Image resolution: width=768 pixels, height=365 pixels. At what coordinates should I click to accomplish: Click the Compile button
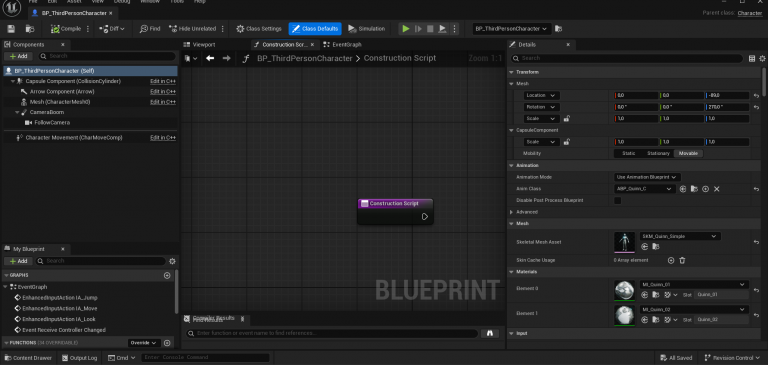click(x=67, y=29)
